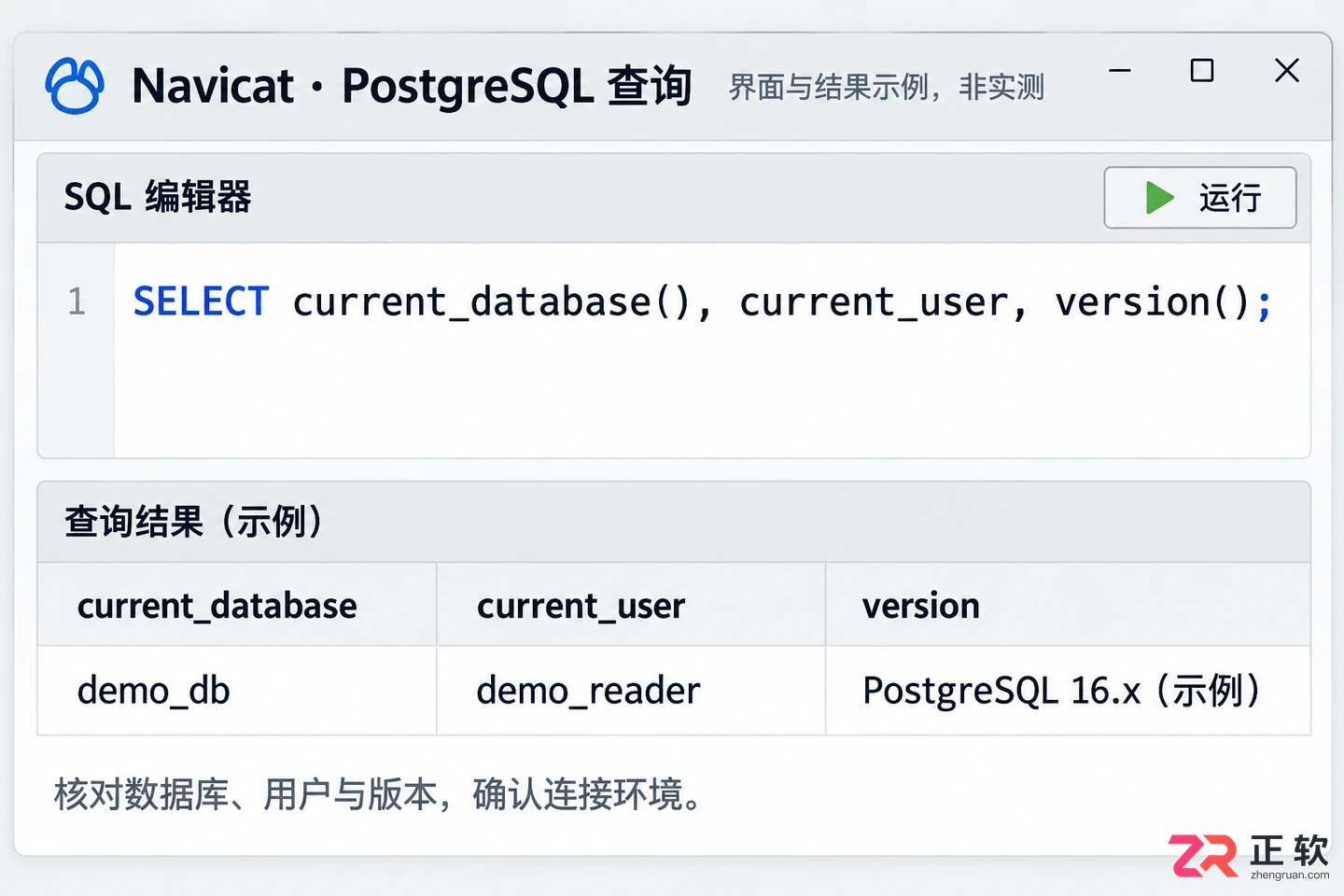Click into the SQL editor text area

[x=711, y=350]
